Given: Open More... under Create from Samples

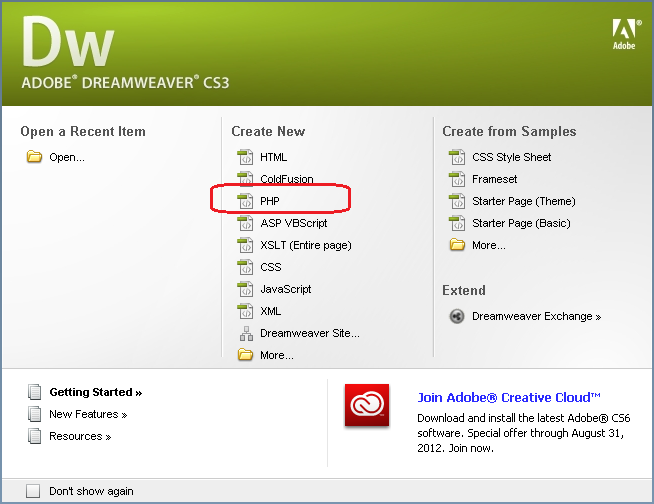Looking at the screenshot, I should click(x=489, y=245).
